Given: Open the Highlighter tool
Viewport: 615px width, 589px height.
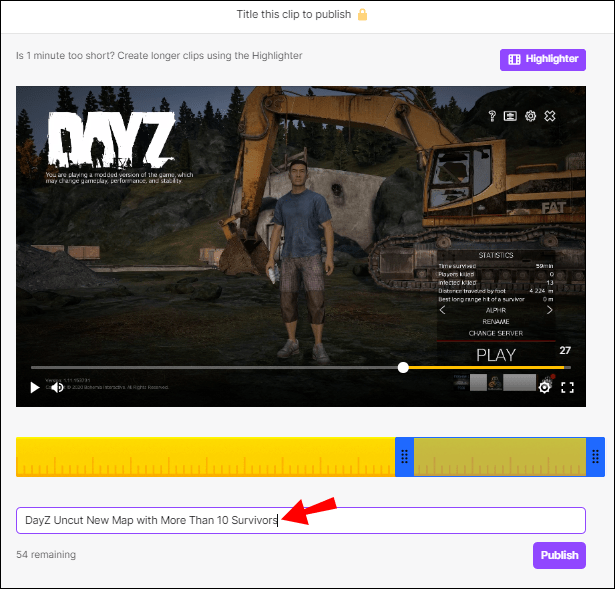Looking at the screenshot, I should click(x=542, y=60).
